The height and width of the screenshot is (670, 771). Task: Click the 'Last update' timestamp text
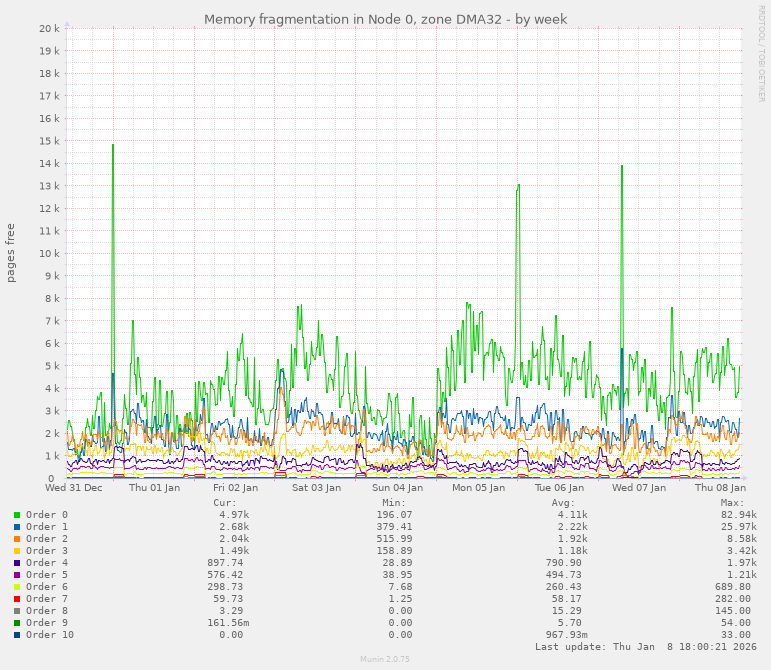(646, 647)
